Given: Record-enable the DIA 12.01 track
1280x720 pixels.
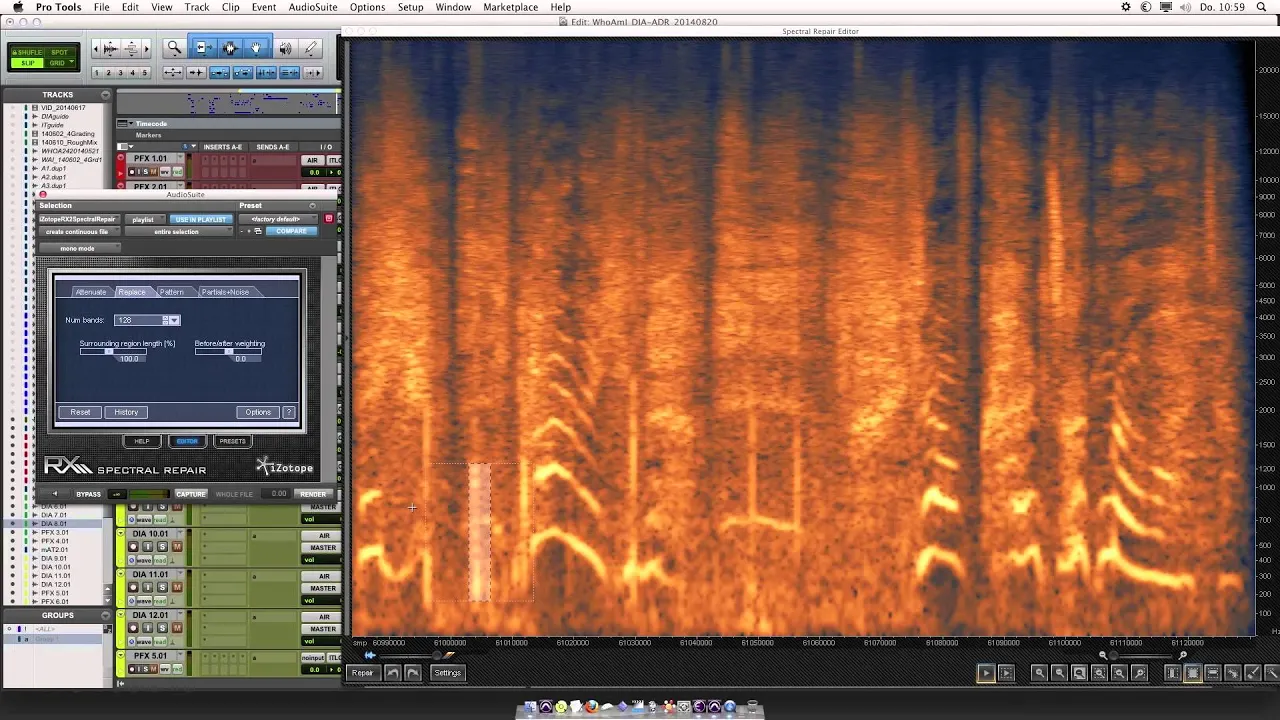Looking at the screenshot, I should 133,628.
